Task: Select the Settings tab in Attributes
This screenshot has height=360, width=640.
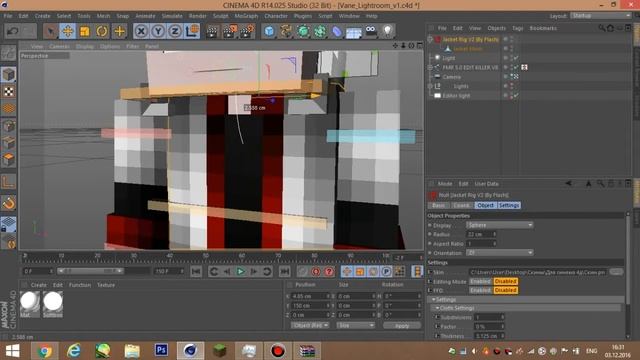Action: (x=509, y=205)
